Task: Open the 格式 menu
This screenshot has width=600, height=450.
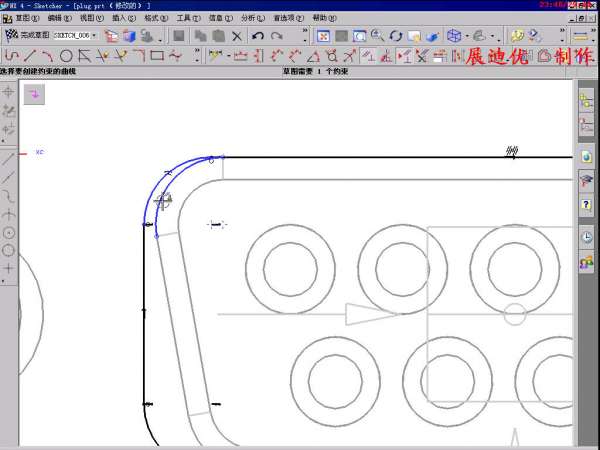Action: (156, 18)
